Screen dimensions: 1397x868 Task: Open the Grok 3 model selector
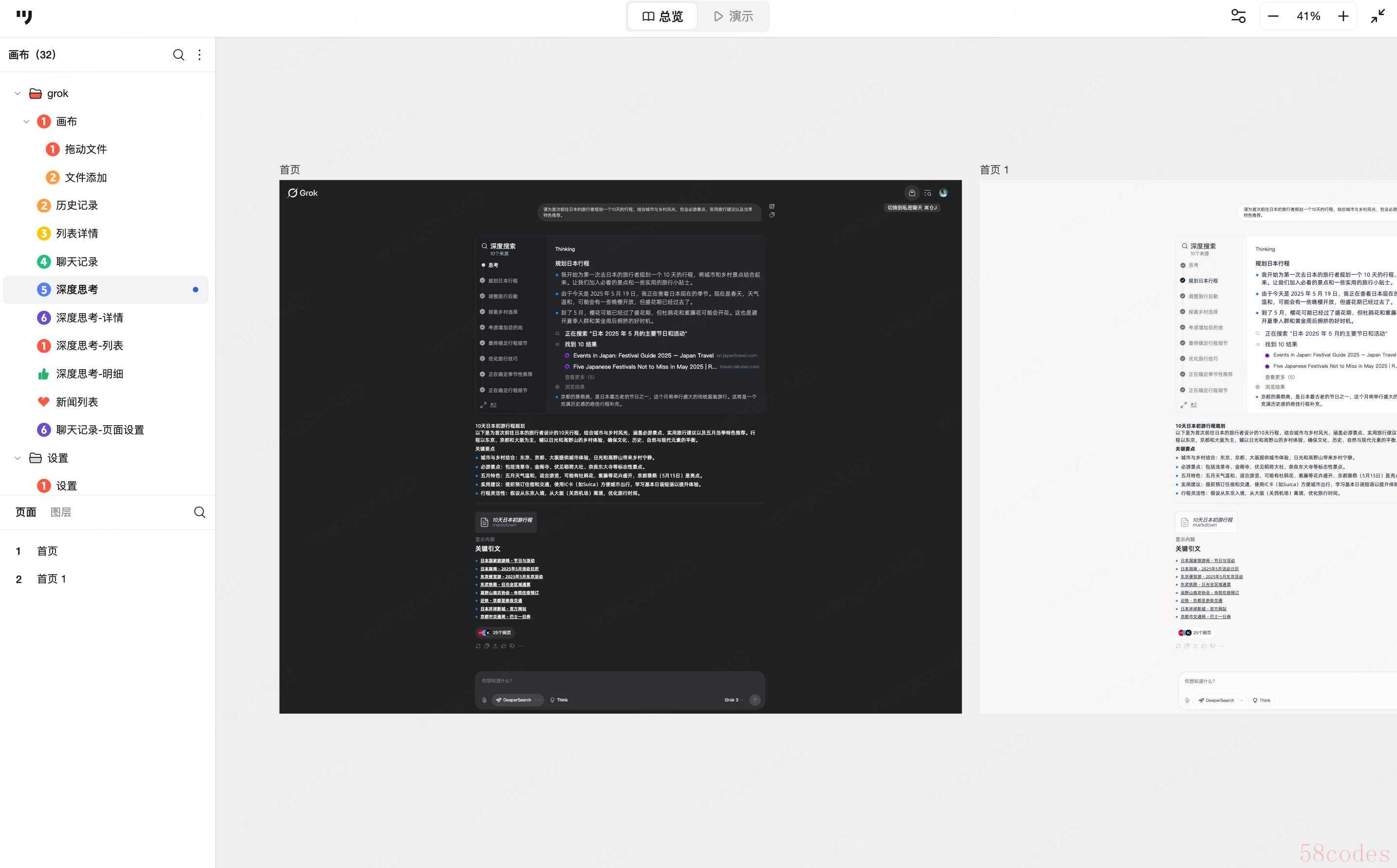coord(734,700)
